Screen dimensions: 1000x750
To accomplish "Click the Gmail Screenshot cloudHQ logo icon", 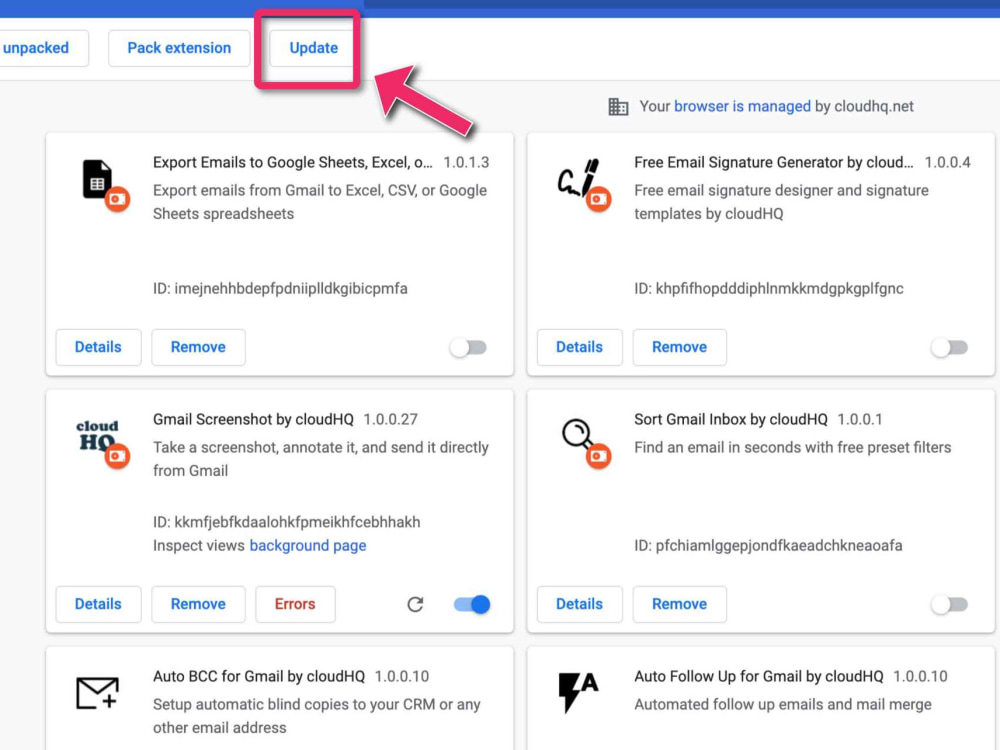I will click(102, 443).
